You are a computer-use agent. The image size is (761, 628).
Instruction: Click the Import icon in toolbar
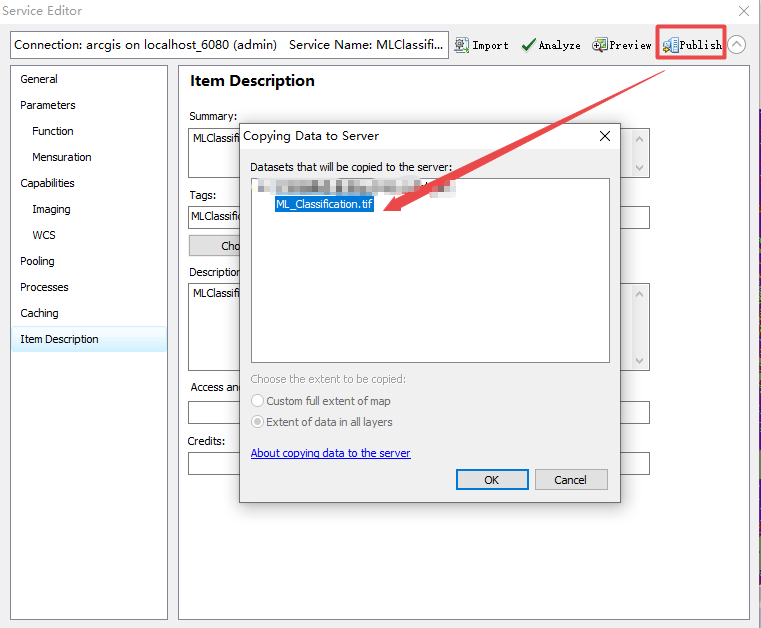(481, 45)
